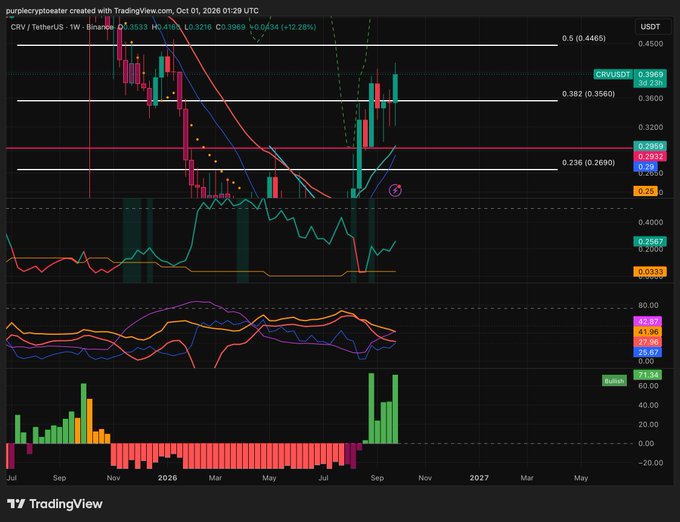
Task: Click the orange 0.0333 indicator value tag
Action: pos(650,272)
